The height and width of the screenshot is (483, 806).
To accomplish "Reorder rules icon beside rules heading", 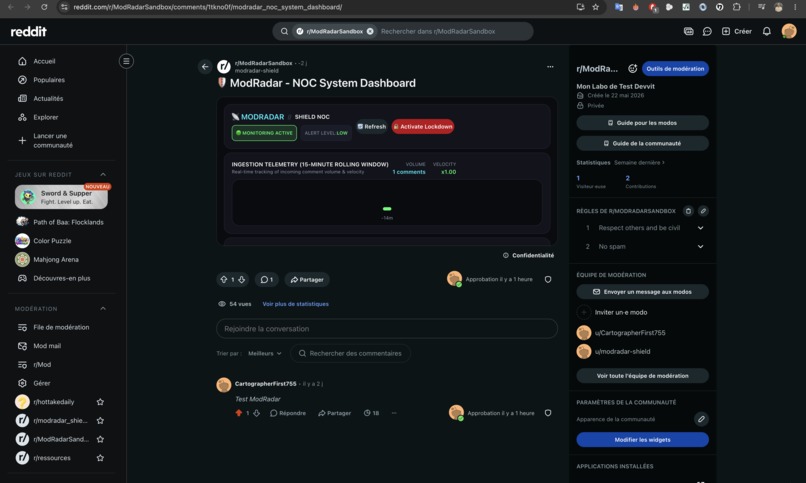I will click(x=688, y=211).
